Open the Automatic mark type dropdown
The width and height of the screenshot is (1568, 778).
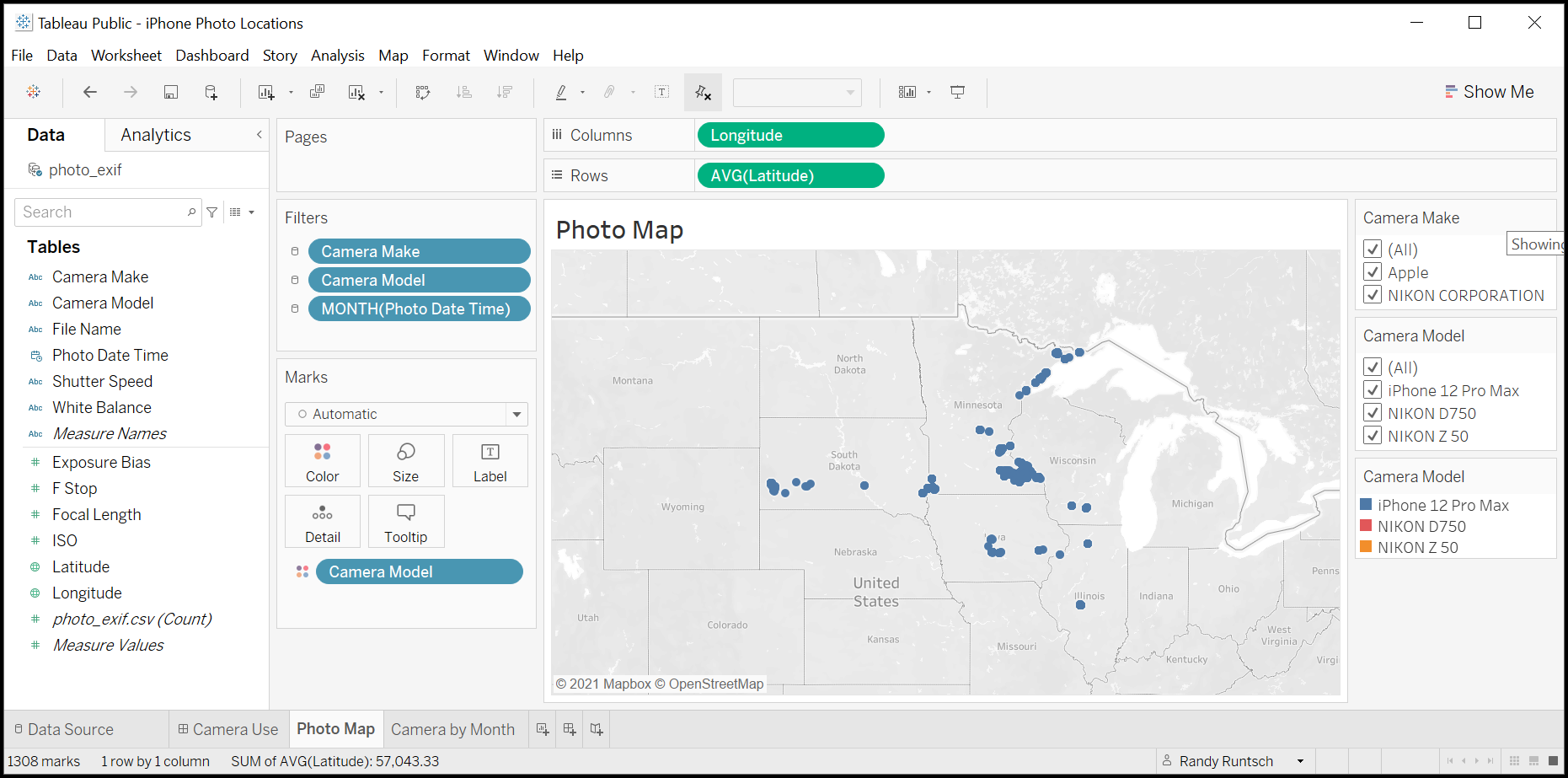(x=516, y=414)
